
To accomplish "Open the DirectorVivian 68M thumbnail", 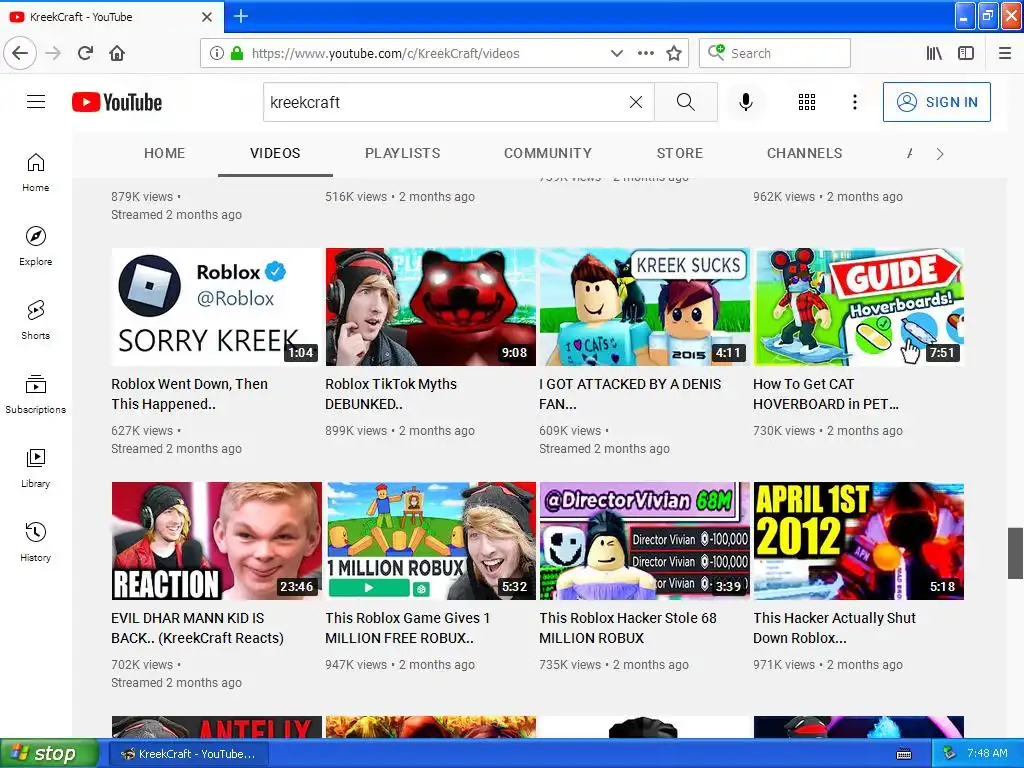I will point(645,541).
